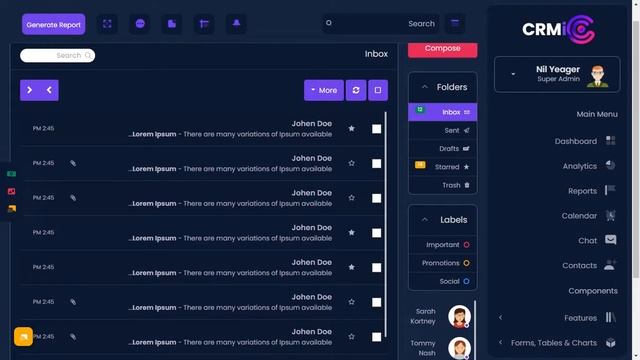Toggle fullscreen mode icon in top bar

pyautogui.click(x=107, y=24)
